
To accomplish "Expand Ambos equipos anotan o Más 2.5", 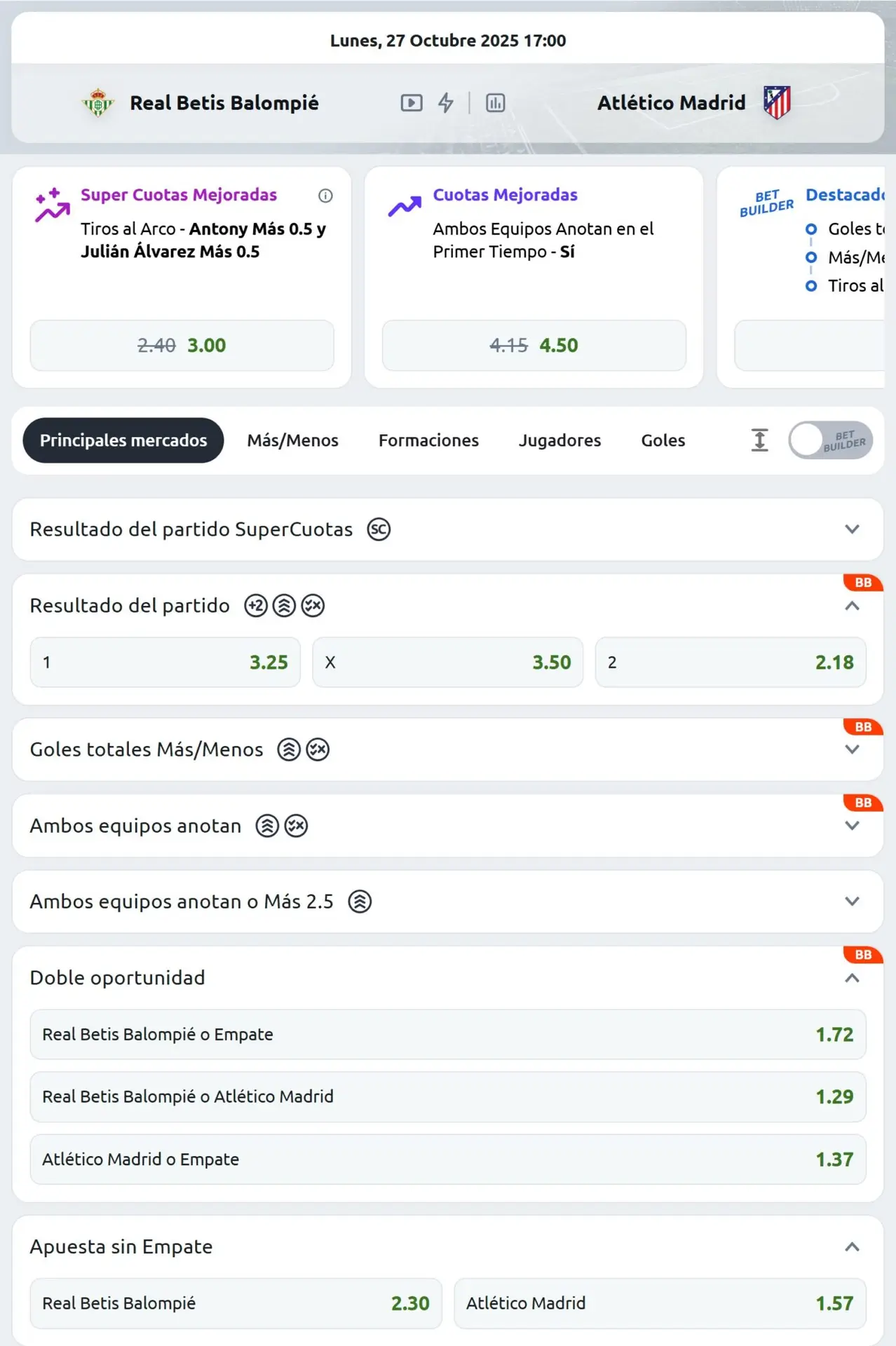I will [852, 902].
